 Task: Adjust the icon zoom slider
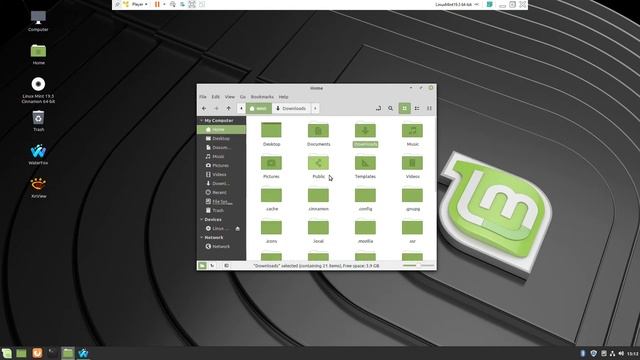[x=418, y=266]
